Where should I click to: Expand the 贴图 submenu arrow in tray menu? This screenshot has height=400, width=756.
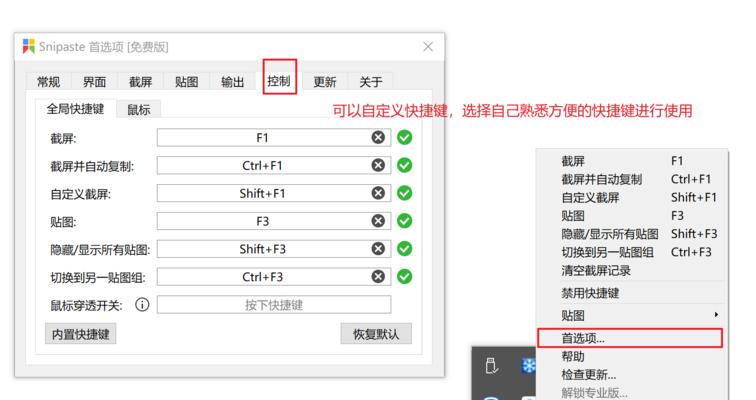tap(716, 315)
